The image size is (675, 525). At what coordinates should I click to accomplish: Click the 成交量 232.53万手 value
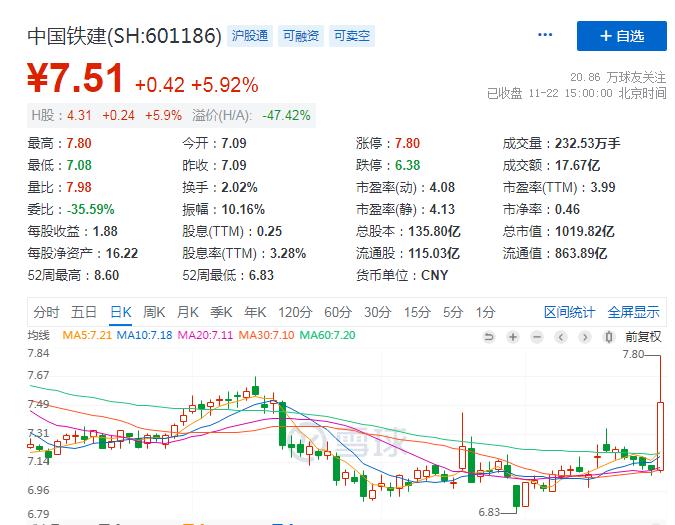tap(587, 143)
